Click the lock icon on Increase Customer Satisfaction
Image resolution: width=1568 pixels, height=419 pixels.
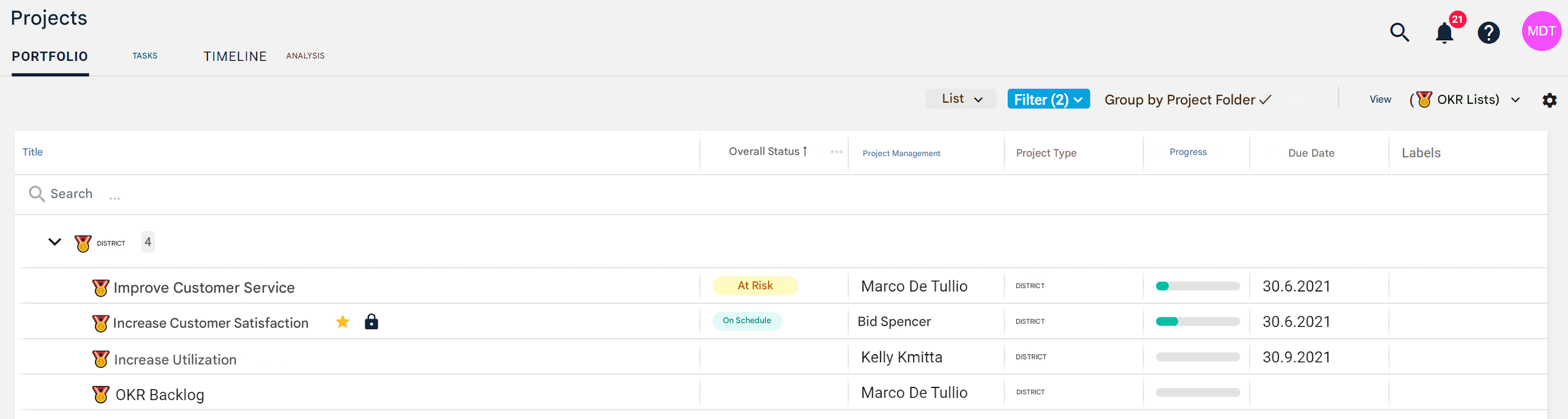(371, 322)
